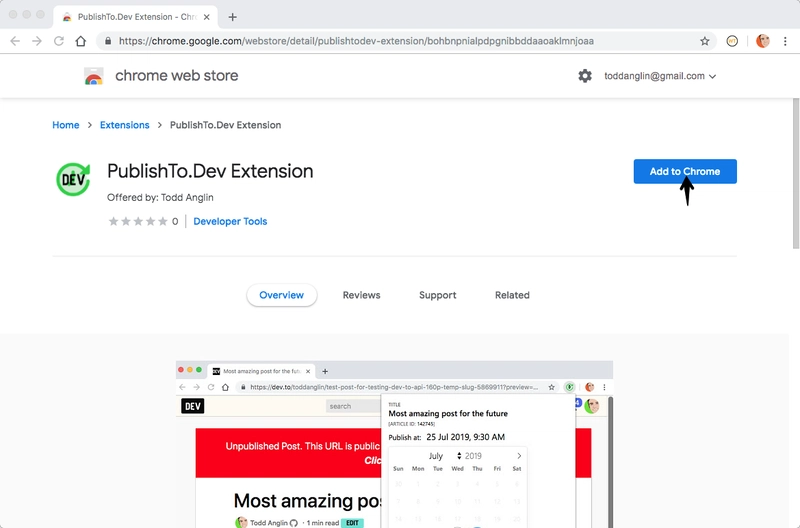Open the Chrome profile avatar
Viewport: 800px width, 528px height.
tap(763, 41)
